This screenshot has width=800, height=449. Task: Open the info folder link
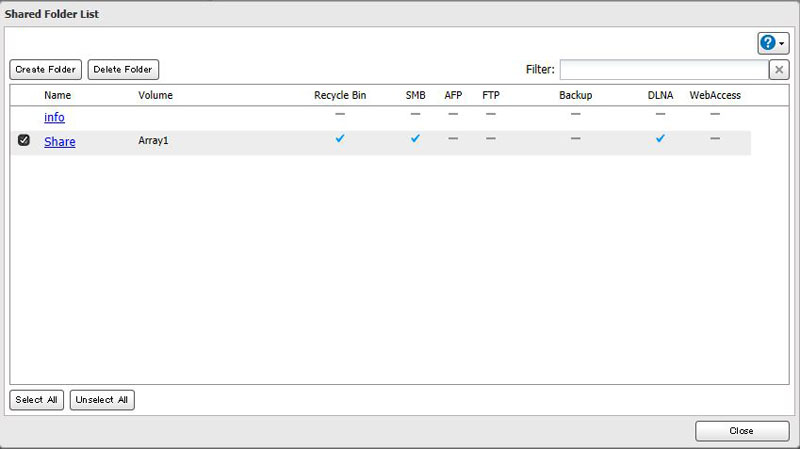click(x=54, y=117)
